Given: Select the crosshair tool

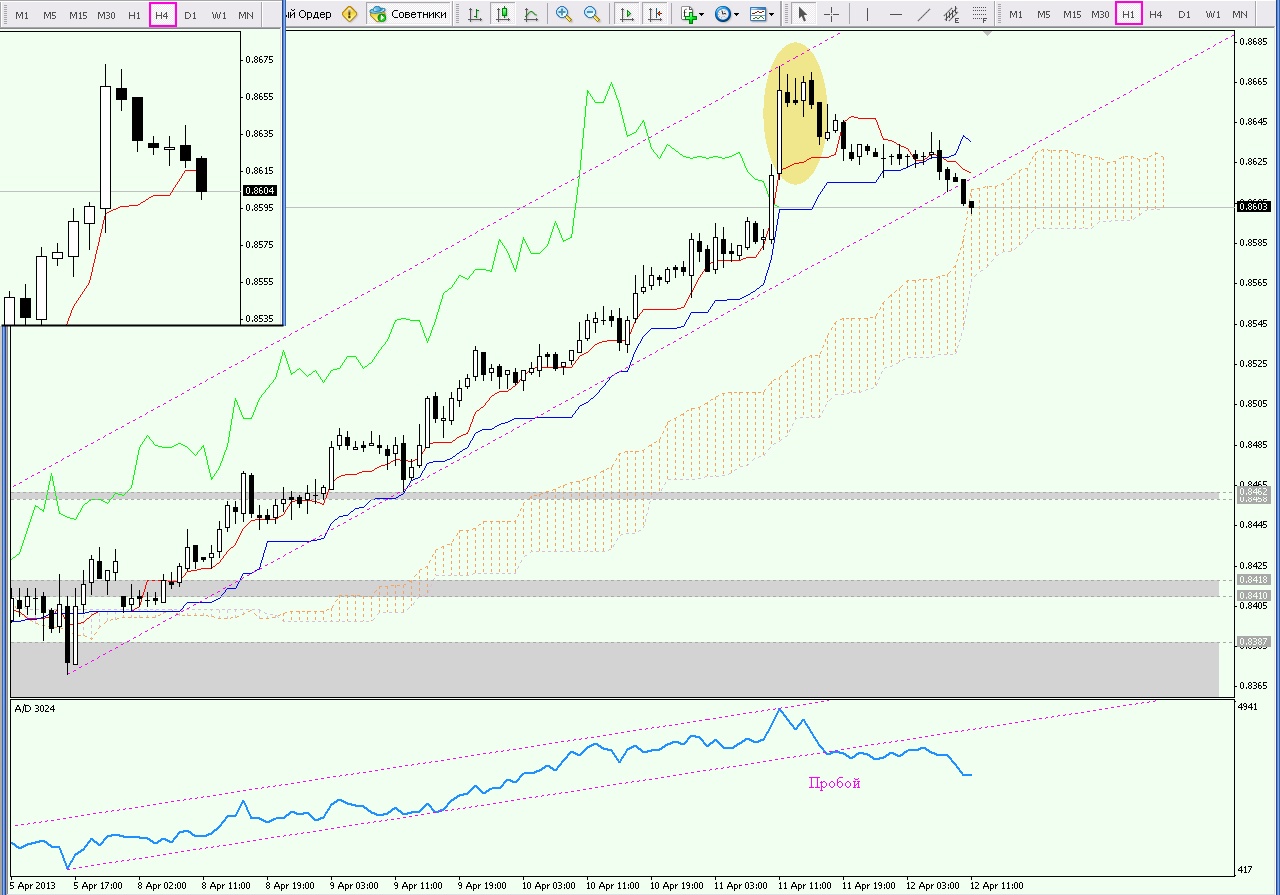Looking at the screenshot, I should (x=831, y=14).
